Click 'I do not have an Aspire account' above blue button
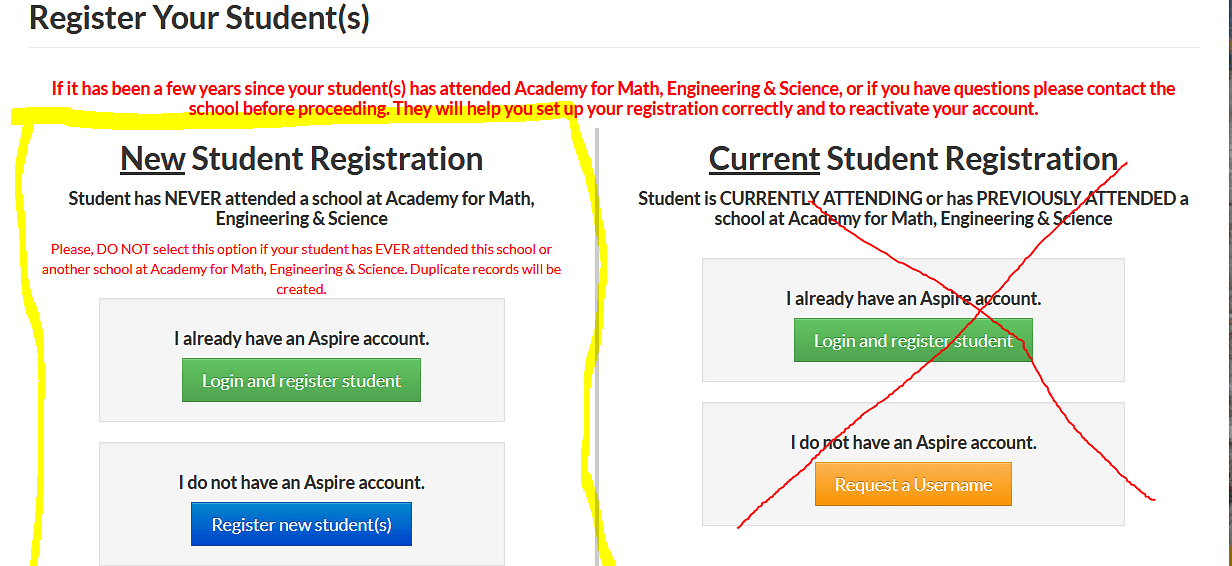Viewport: 1232px width, 566px height. tap(301, 483)
